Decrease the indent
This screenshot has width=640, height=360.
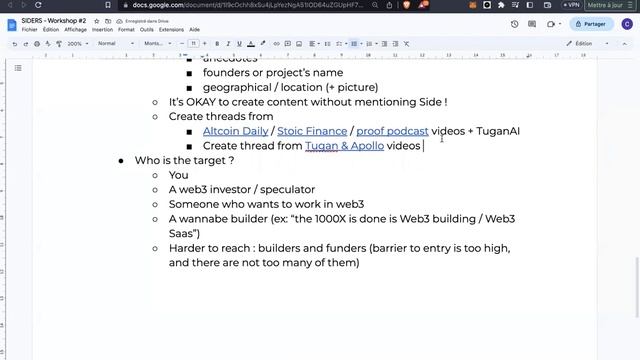[x=384, y=44]
